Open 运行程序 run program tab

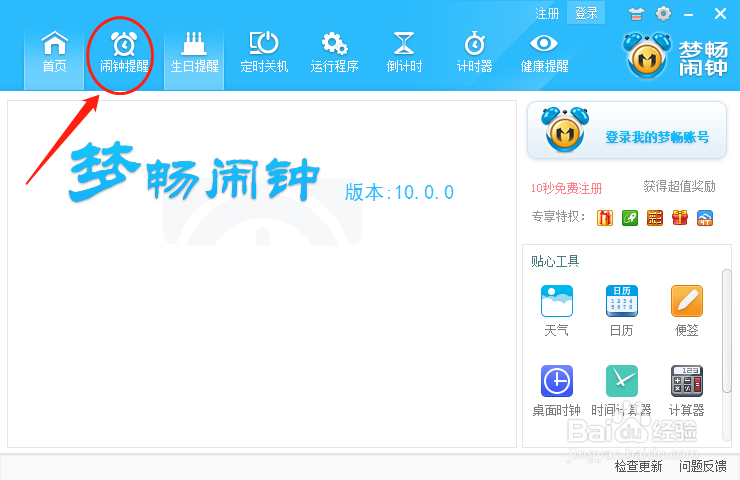(x=334, y=53)
